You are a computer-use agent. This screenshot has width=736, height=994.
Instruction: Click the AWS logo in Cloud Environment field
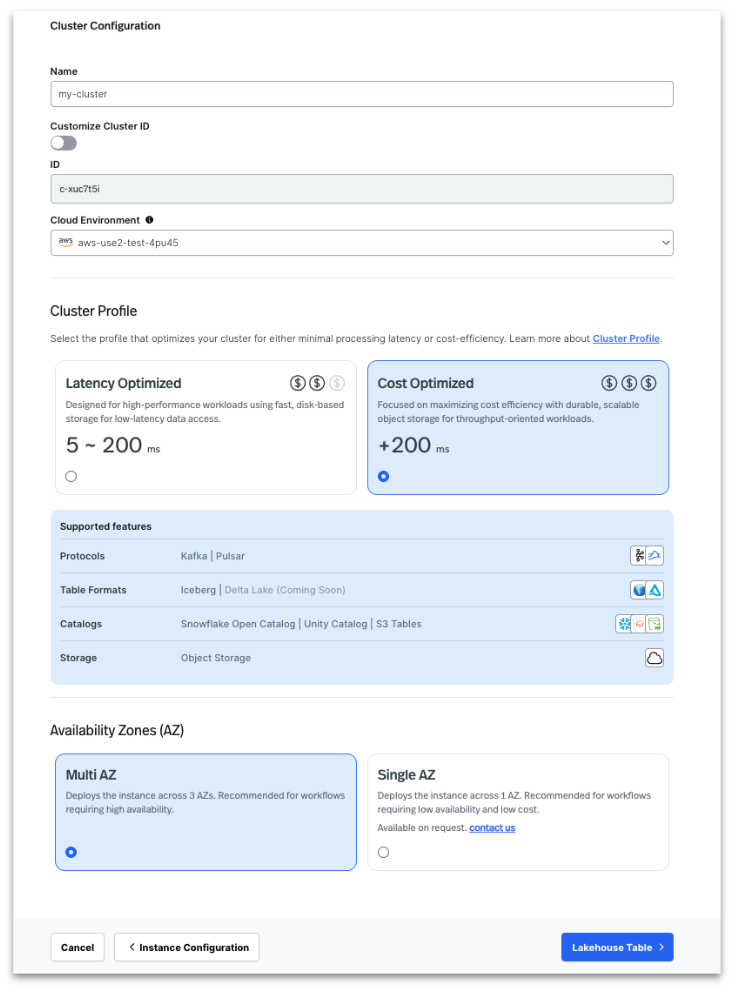66,242
